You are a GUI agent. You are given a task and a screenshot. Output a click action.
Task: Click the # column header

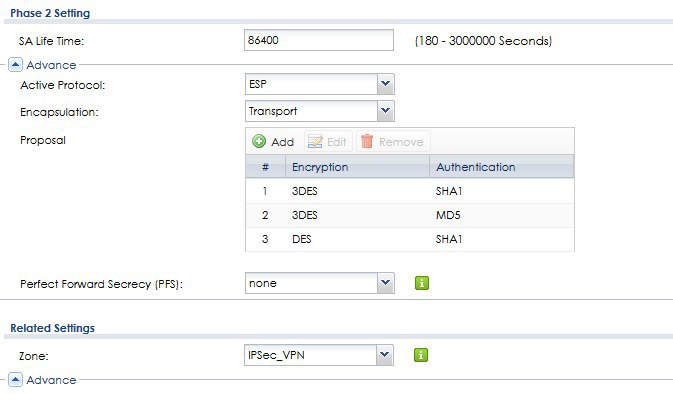pos(265,167)
